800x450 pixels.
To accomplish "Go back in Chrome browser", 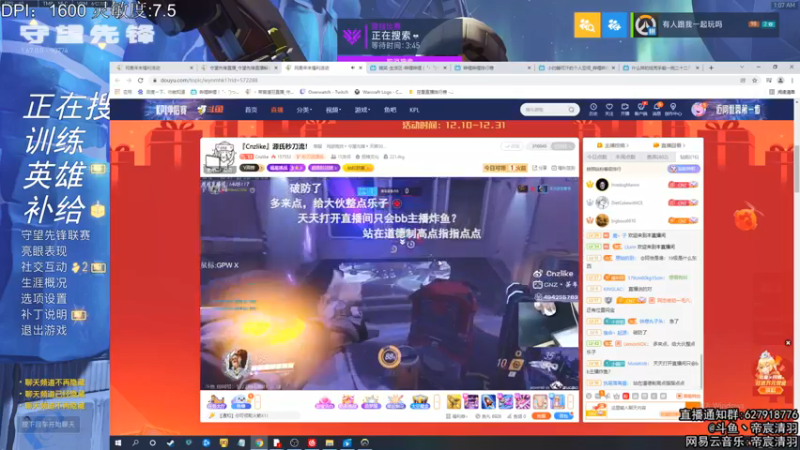I will (118, 80).
